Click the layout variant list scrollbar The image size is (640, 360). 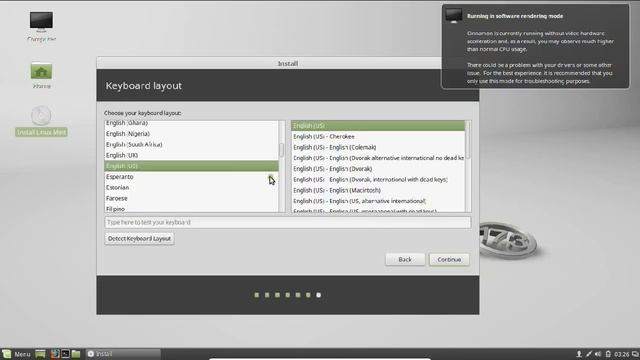coord(468,140)
